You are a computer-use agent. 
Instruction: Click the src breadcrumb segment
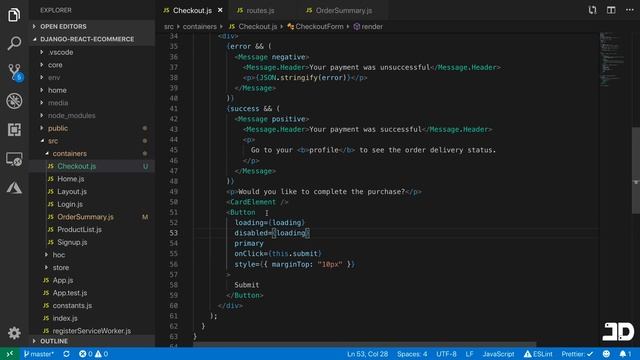[169, 27]
